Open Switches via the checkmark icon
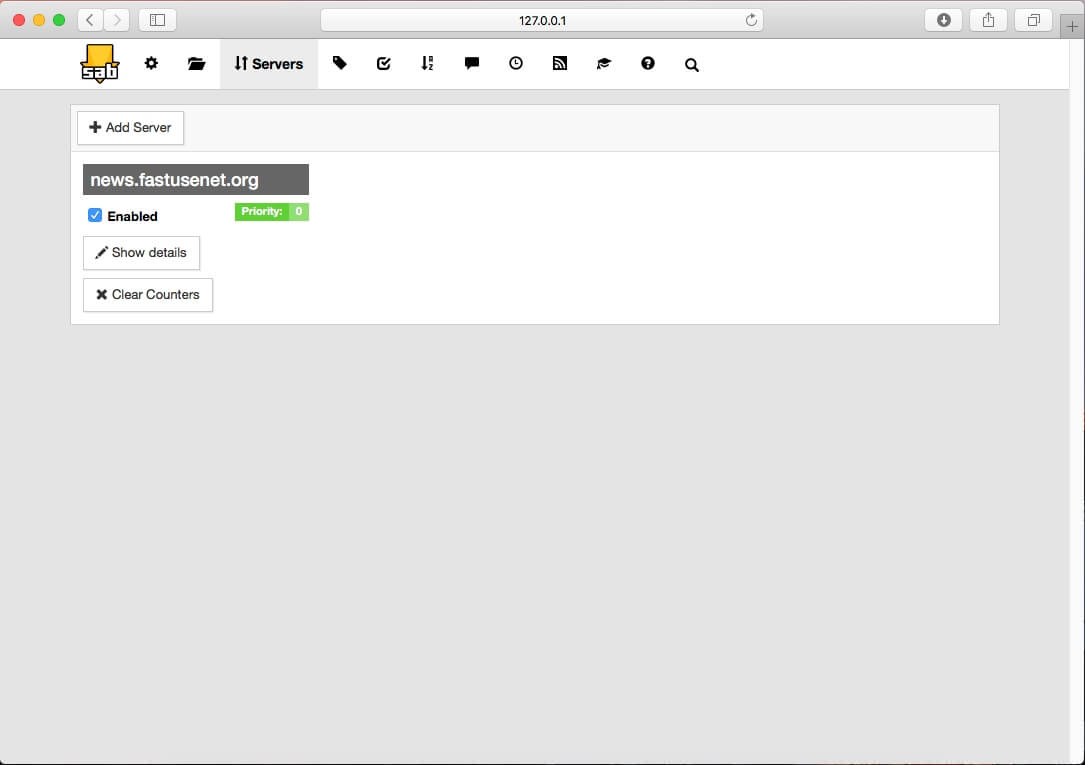The image size is (1085, 765). (x=384, y=64)
